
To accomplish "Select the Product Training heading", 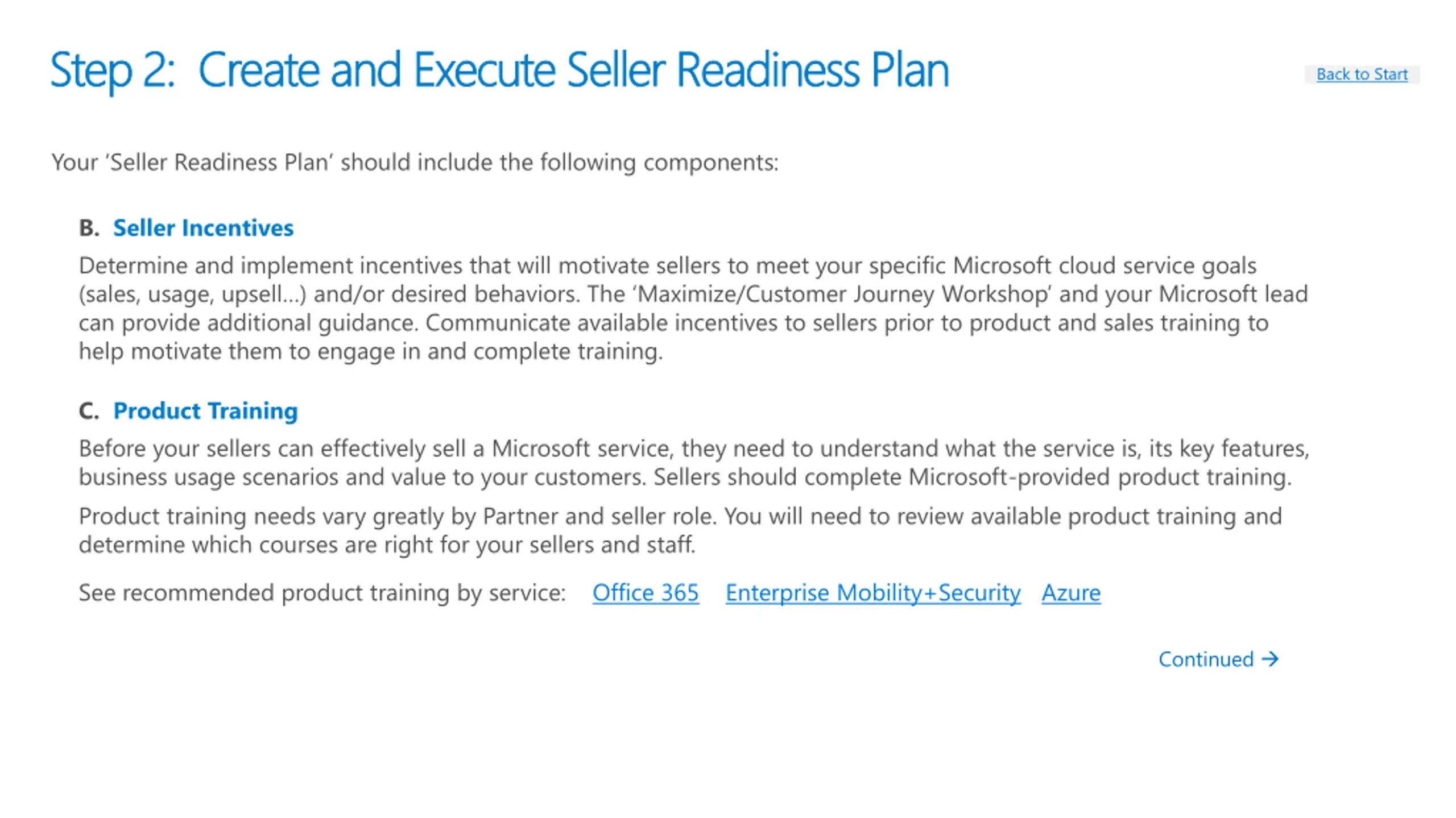I will (x=205, y=410).
